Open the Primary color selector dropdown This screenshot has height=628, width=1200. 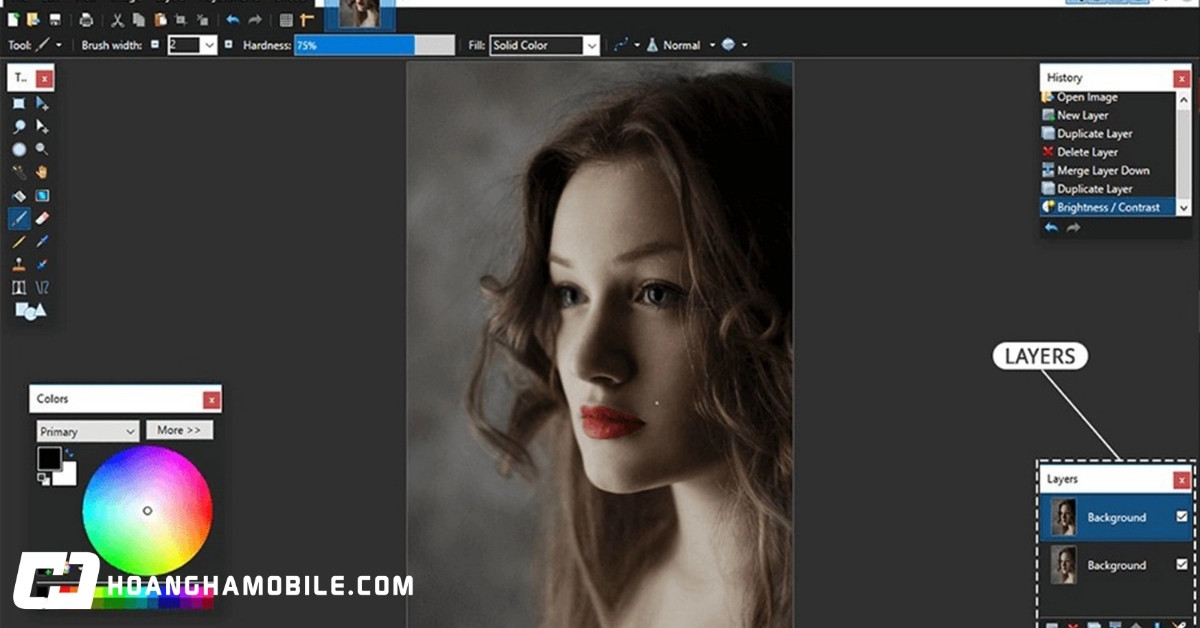(88, 431)
